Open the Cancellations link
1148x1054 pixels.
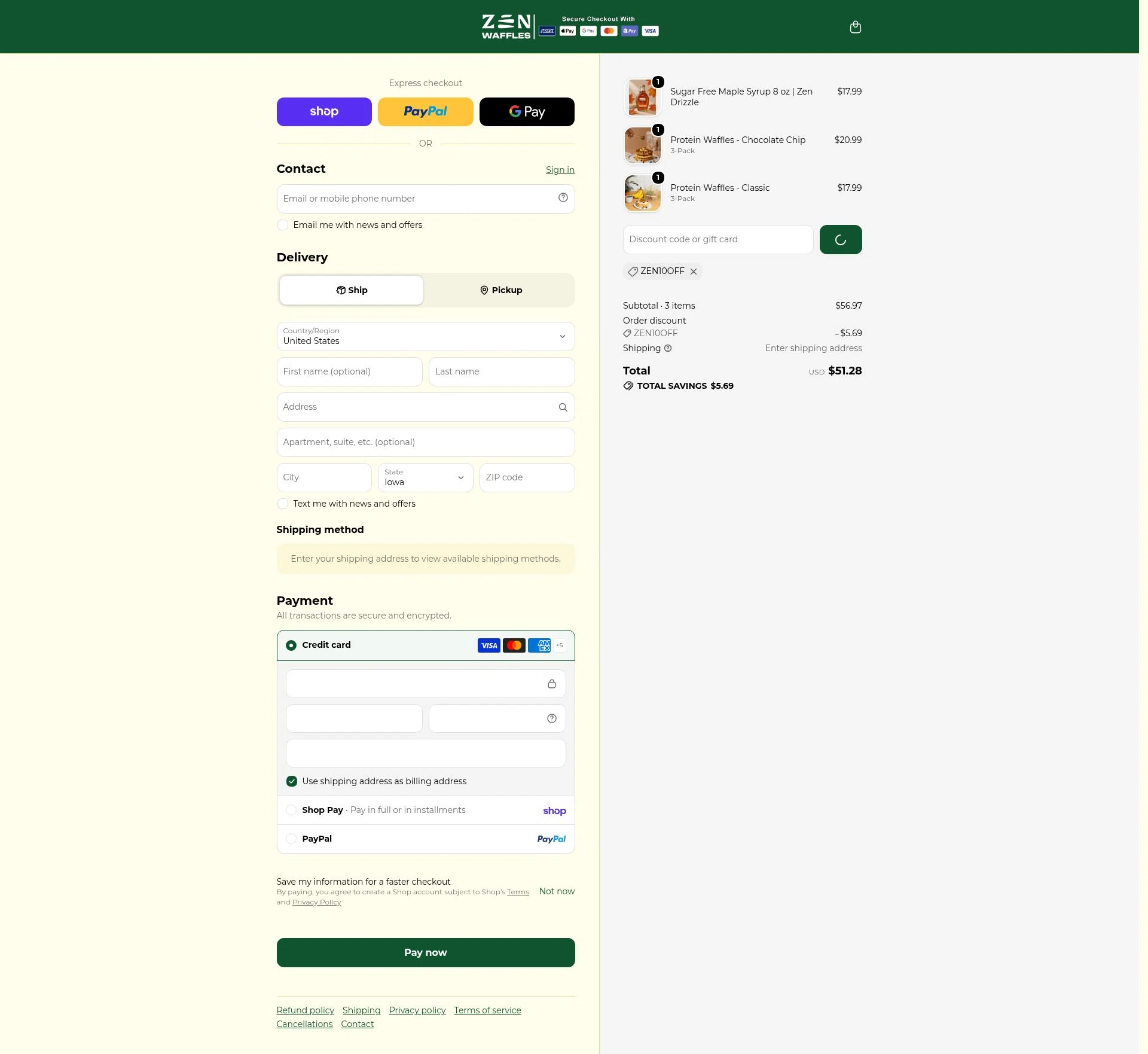(x=304, y=1024)
